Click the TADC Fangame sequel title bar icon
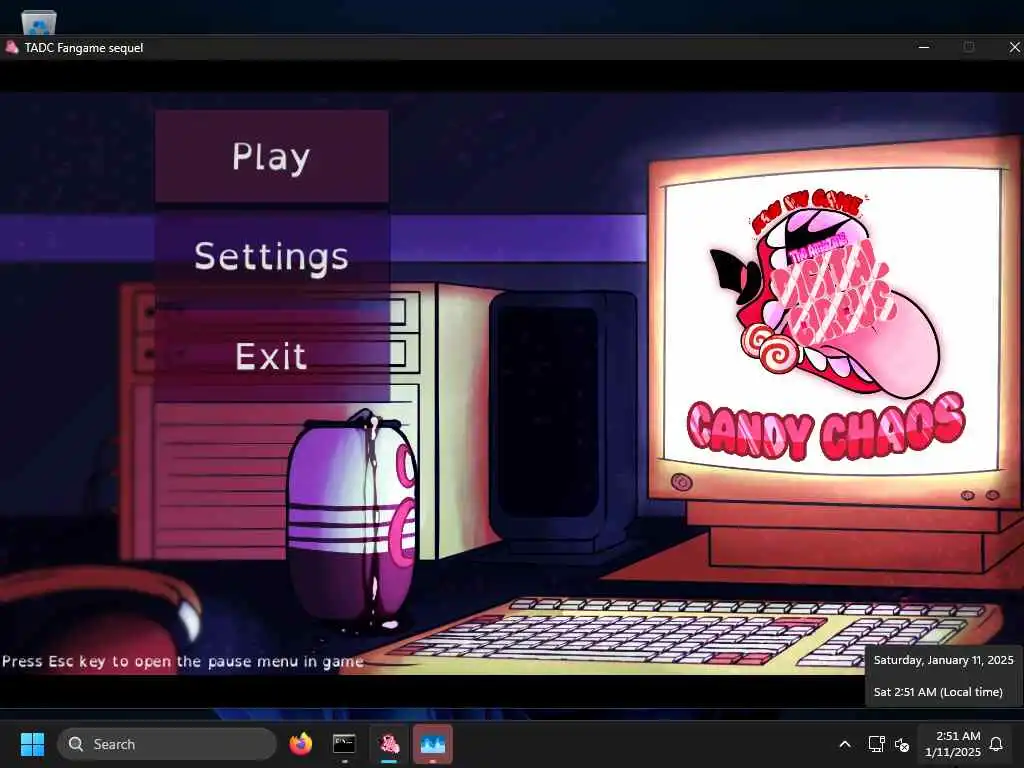 point(11,47)
